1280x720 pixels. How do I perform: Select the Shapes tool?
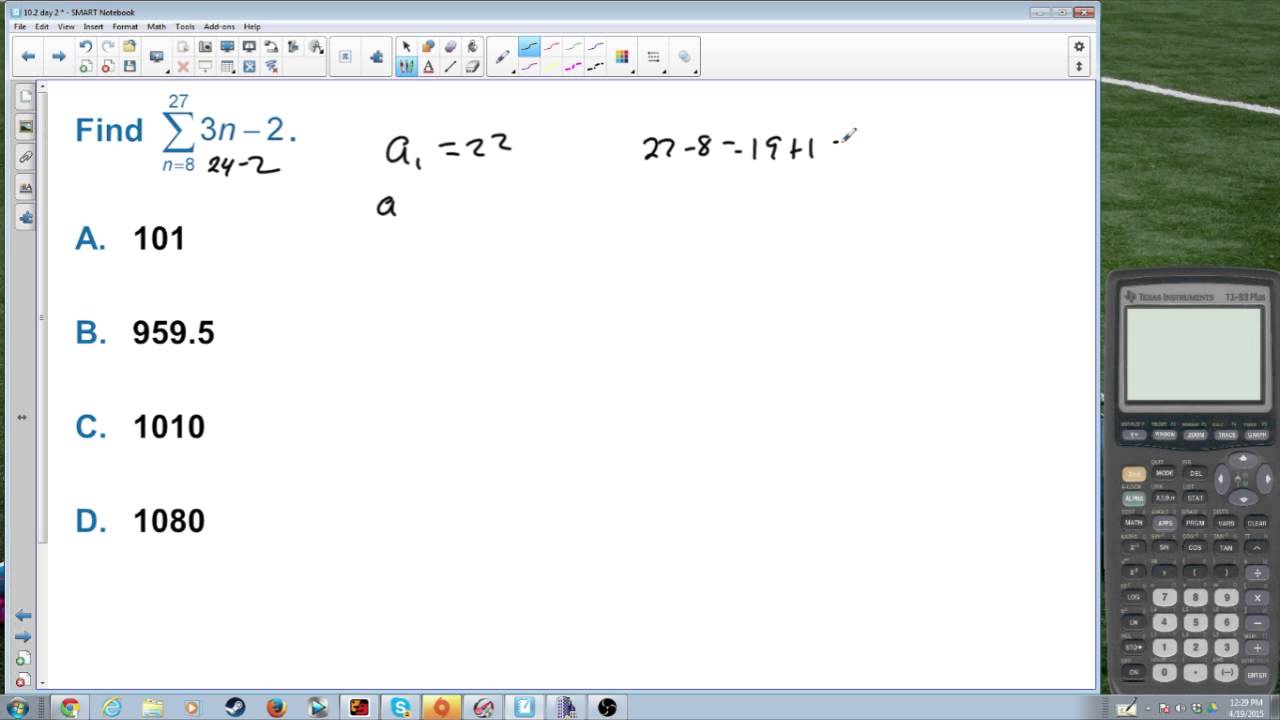pyautogui.click(x=428, y=46)
